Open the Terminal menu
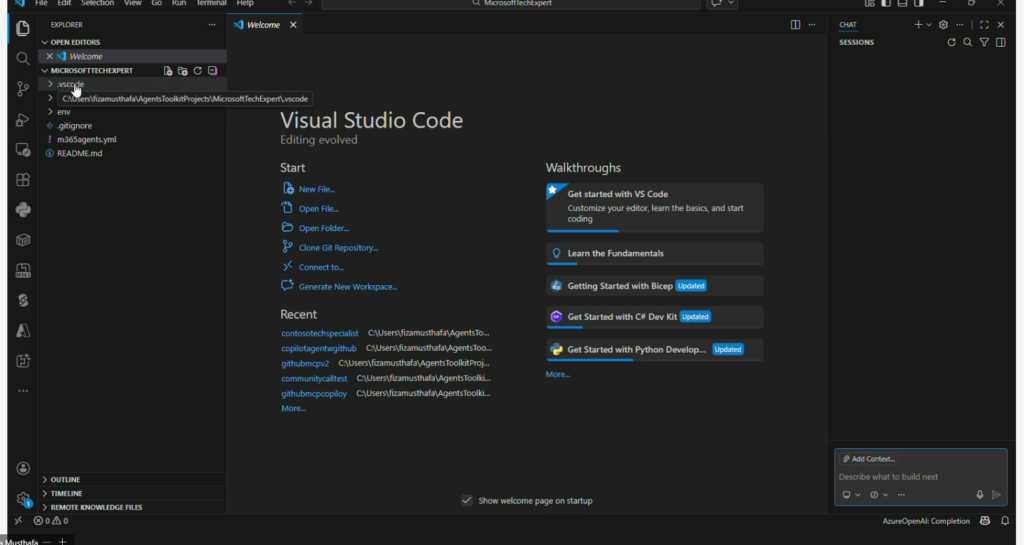1024x545 pixels. point(211,4)
